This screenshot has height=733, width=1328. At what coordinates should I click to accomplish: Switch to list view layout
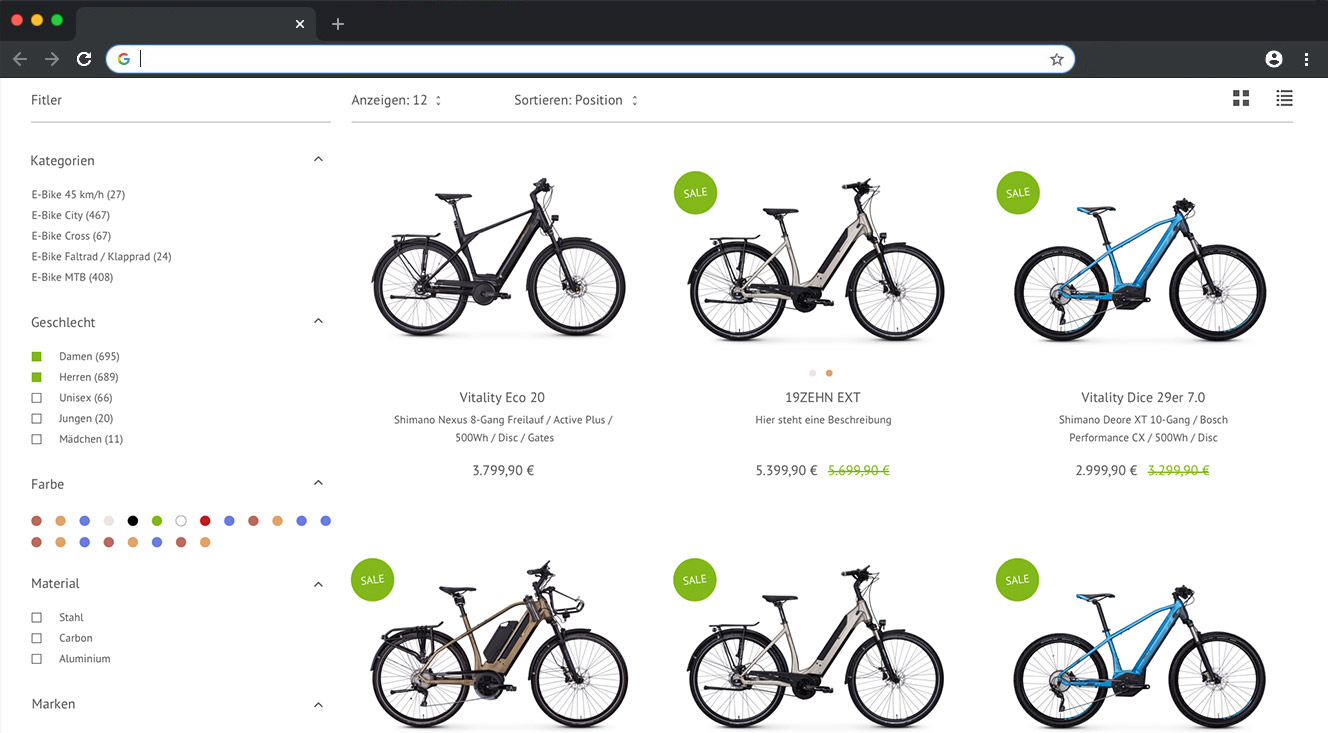[1284, 98]
